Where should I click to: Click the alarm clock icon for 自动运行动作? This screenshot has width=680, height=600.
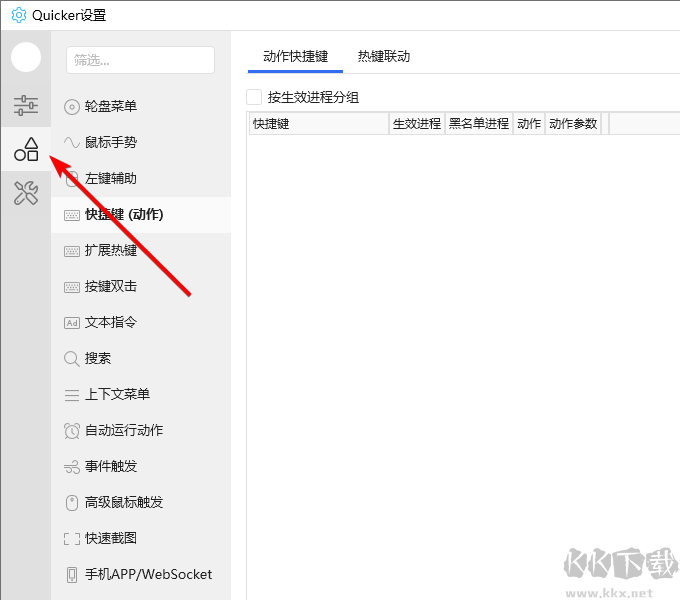point(72,431)
